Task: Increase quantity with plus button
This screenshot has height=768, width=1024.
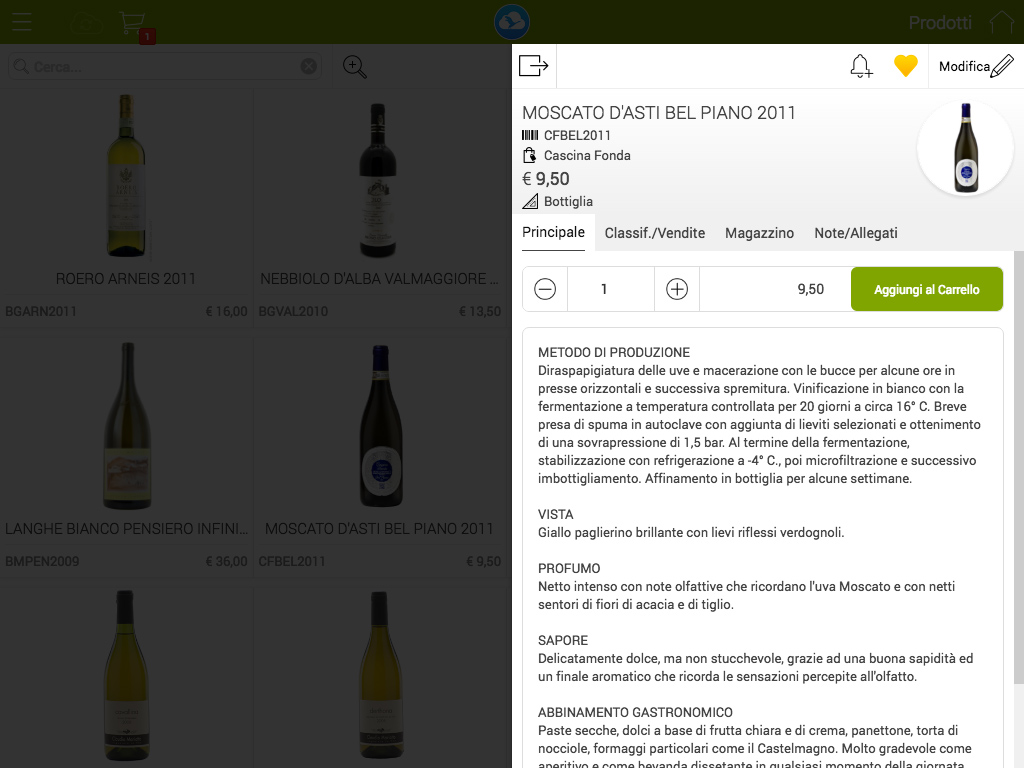Action: click(x=677, y=289)
